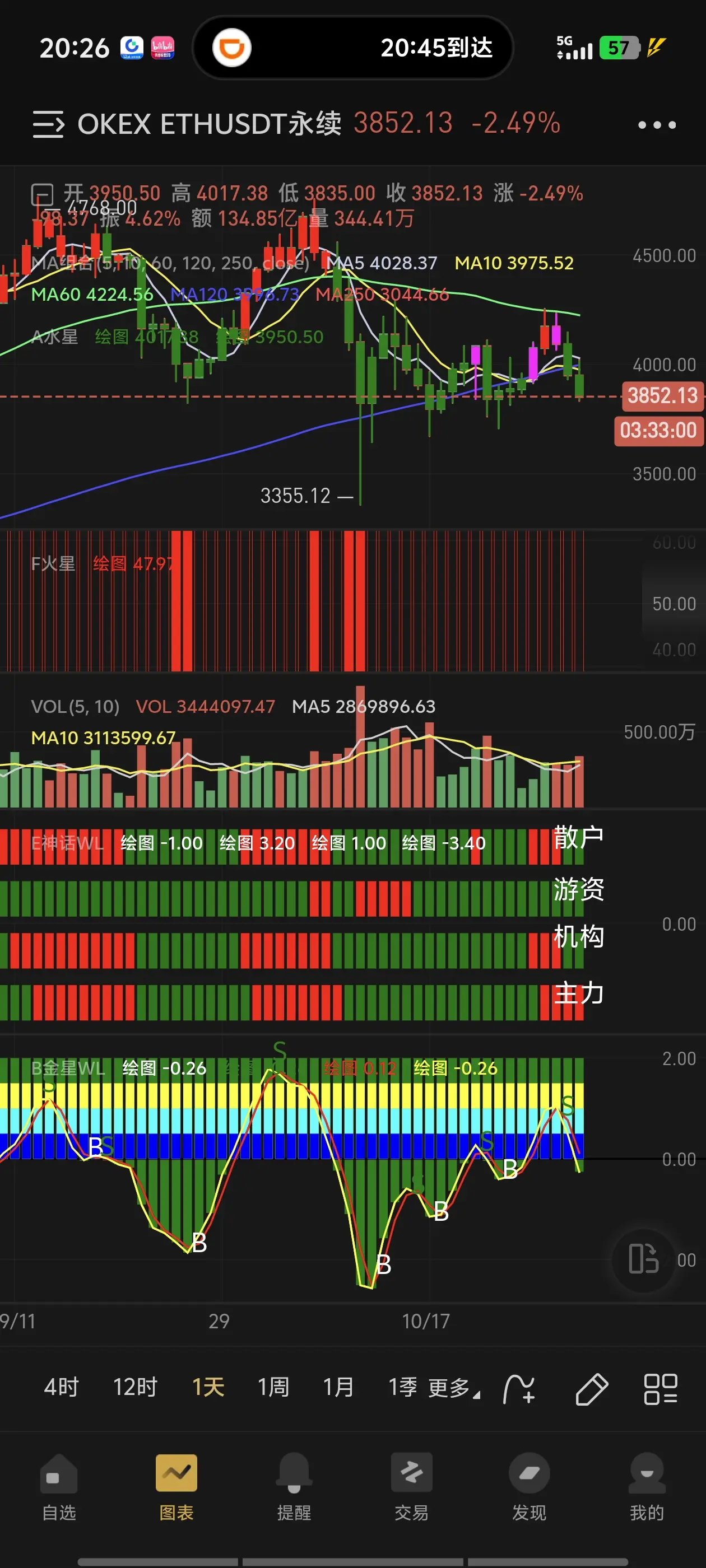This screenshot has width=706, height=1568.
Task: Open the drawing pencil tool
Action: 592,1389
